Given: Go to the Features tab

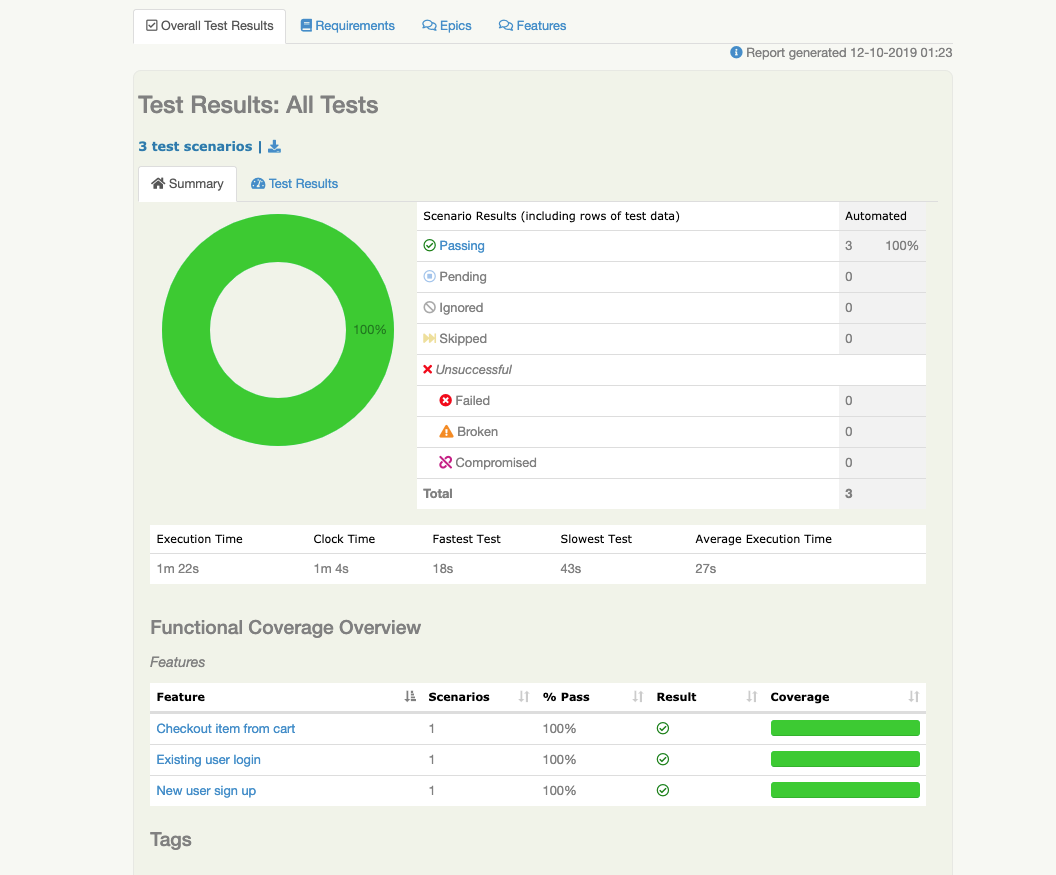Looking at the screenshot, I should (532, 26).
